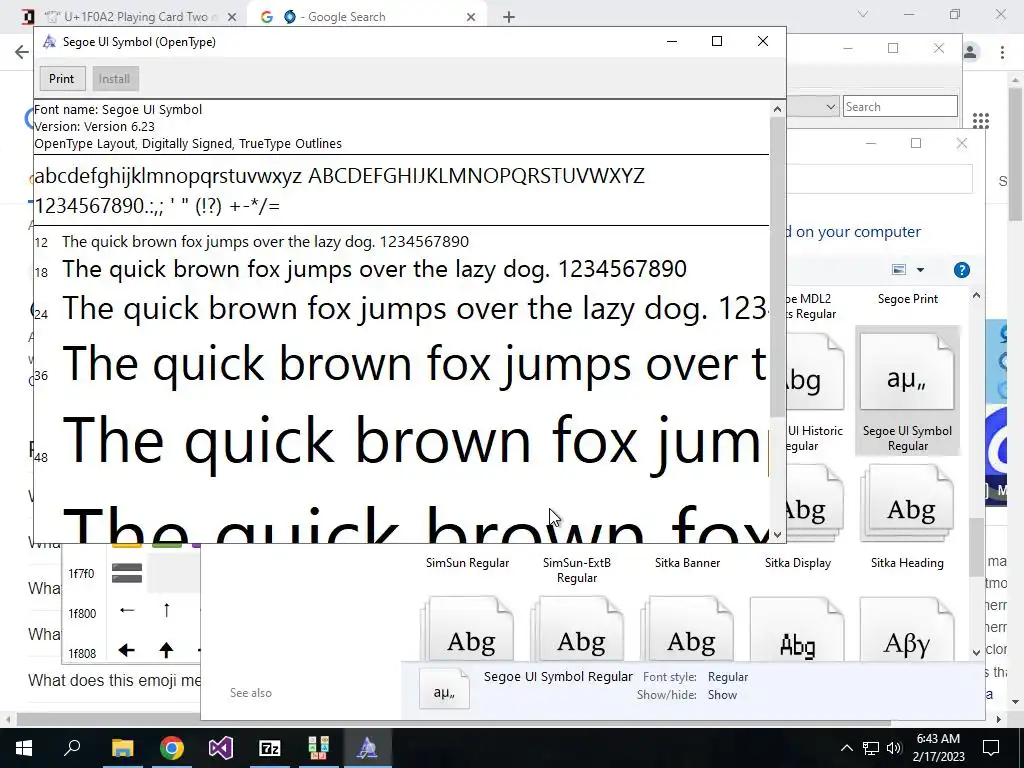
Task: Click the font name line 'Segoe UI Symbol'
Action: [x=118, y=109]
